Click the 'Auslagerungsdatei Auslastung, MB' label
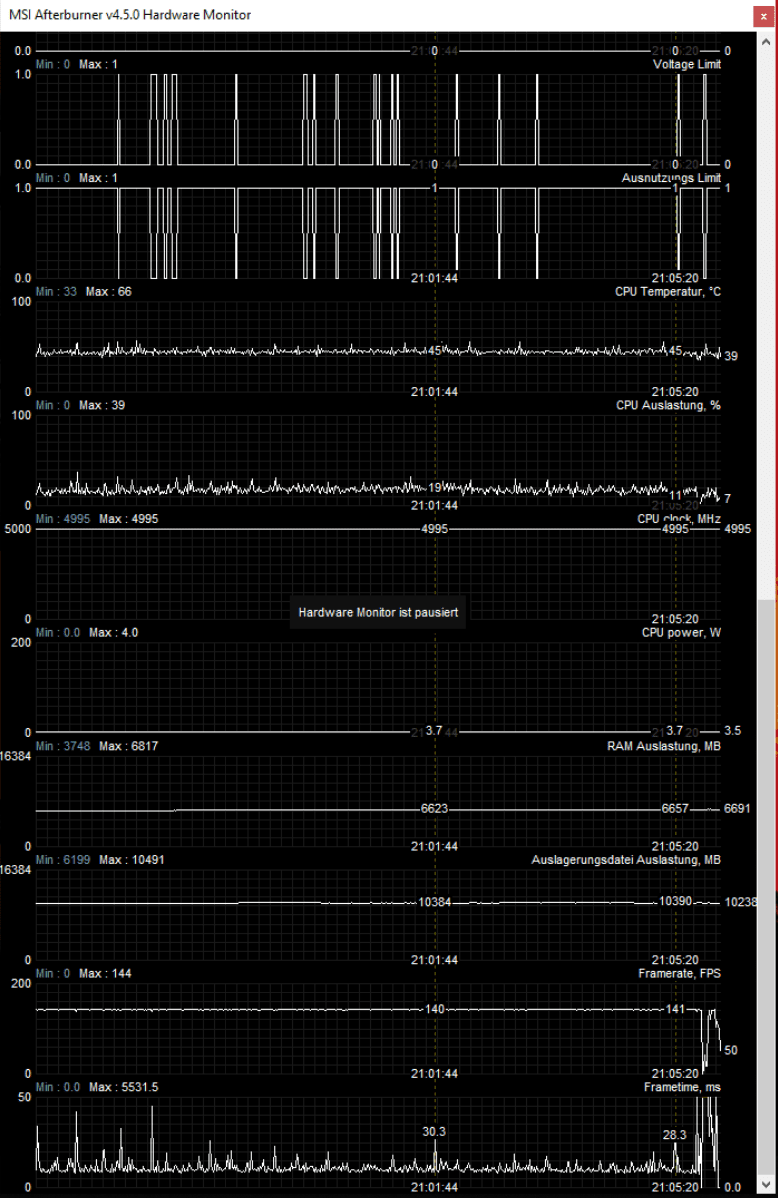778x1198 pixels. coord(626,860)
